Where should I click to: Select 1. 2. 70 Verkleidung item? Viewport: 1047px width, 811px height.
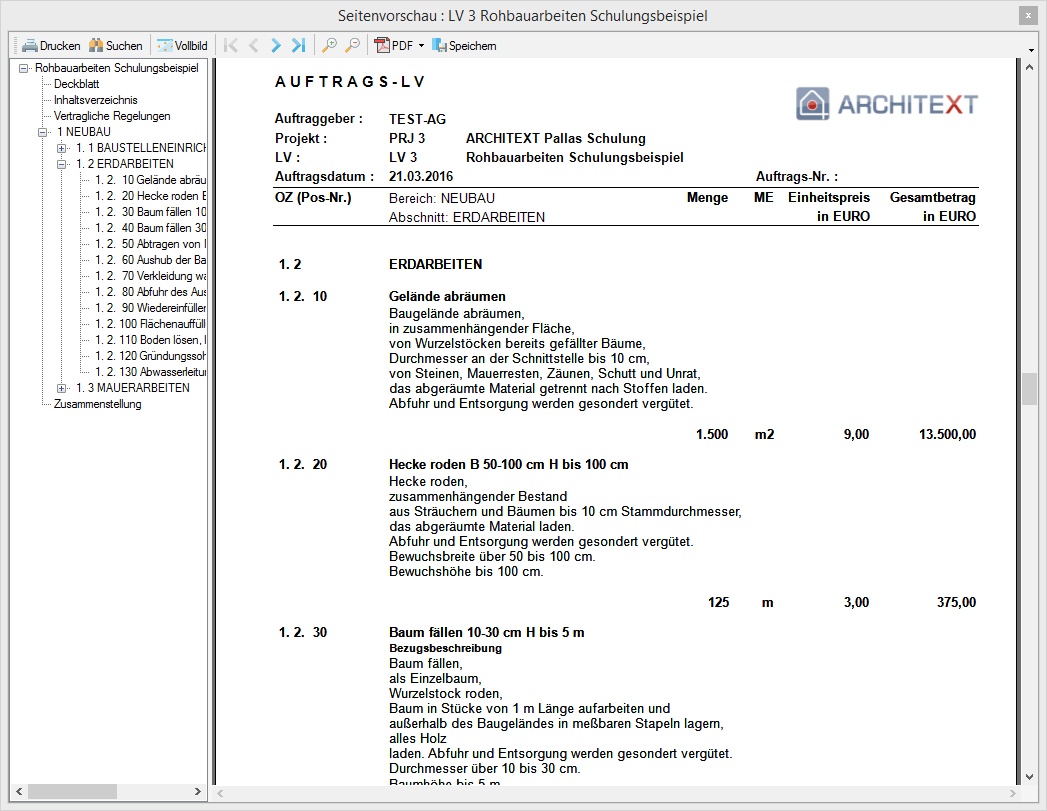(150, 276)
